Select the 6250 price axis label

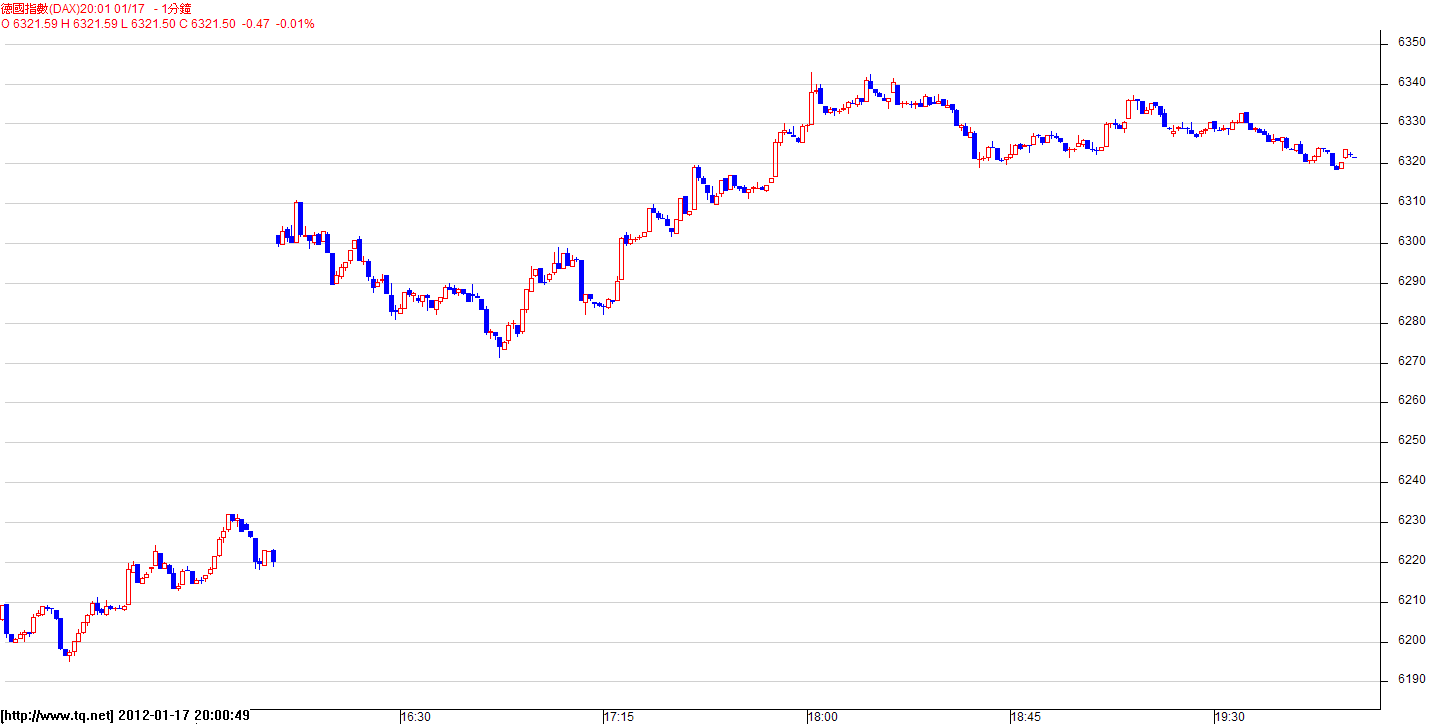point(1411,440)
